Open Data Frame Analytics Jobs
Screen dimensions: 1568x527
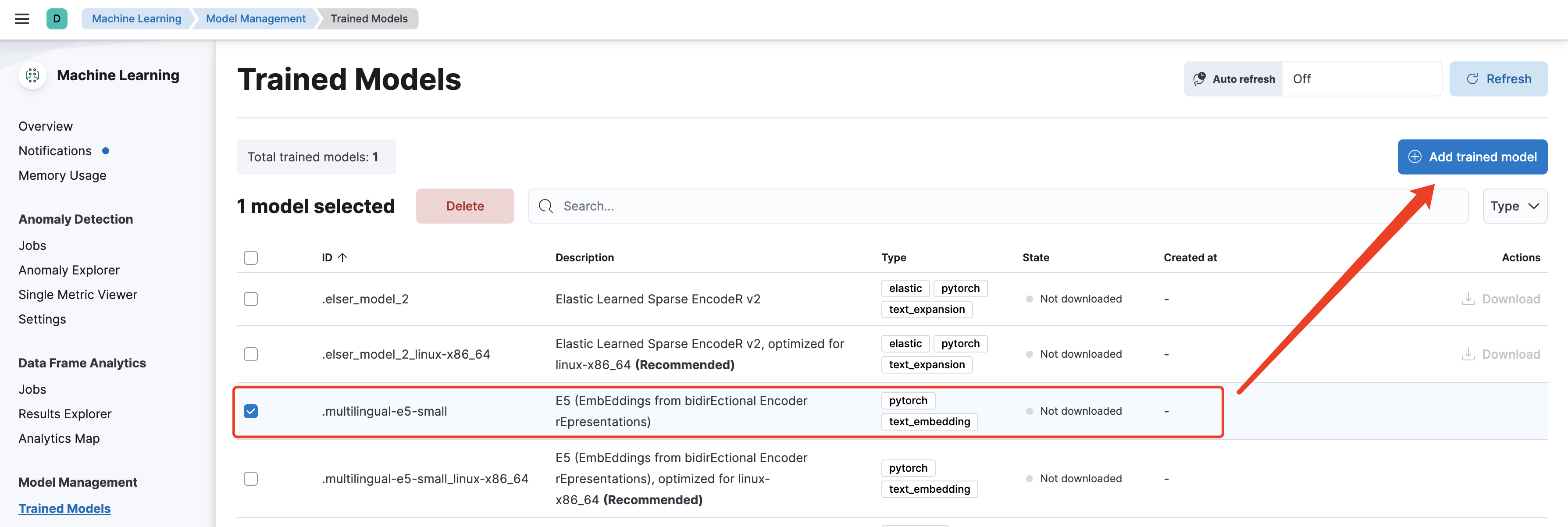coord(32,389)
